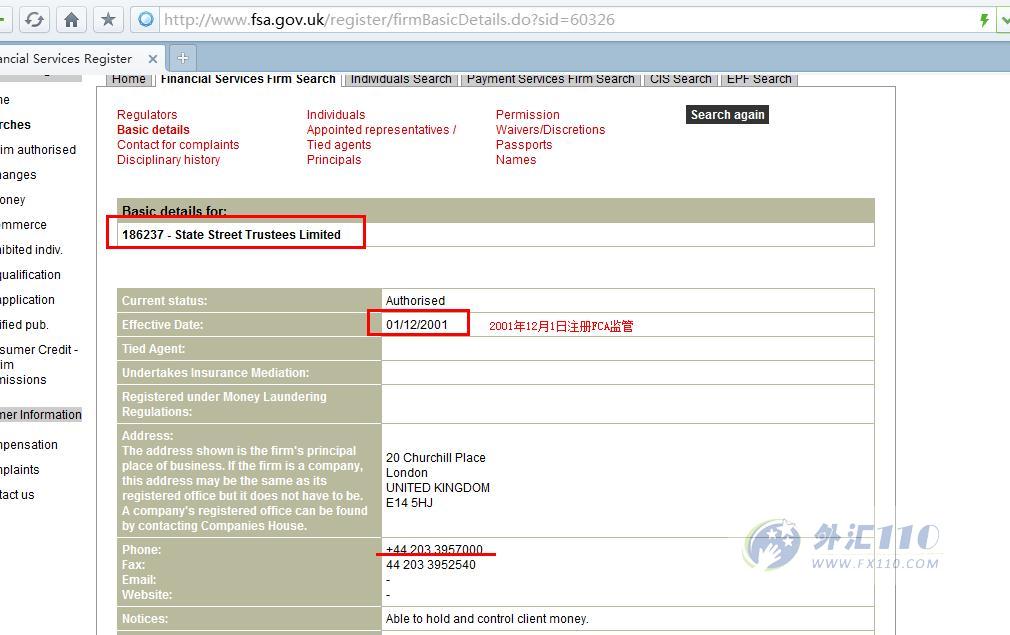The width and height of the screenshot is (1010, 635).
Task: Click 'Able to hold and control client money.' text
Action: coord(487,619)
